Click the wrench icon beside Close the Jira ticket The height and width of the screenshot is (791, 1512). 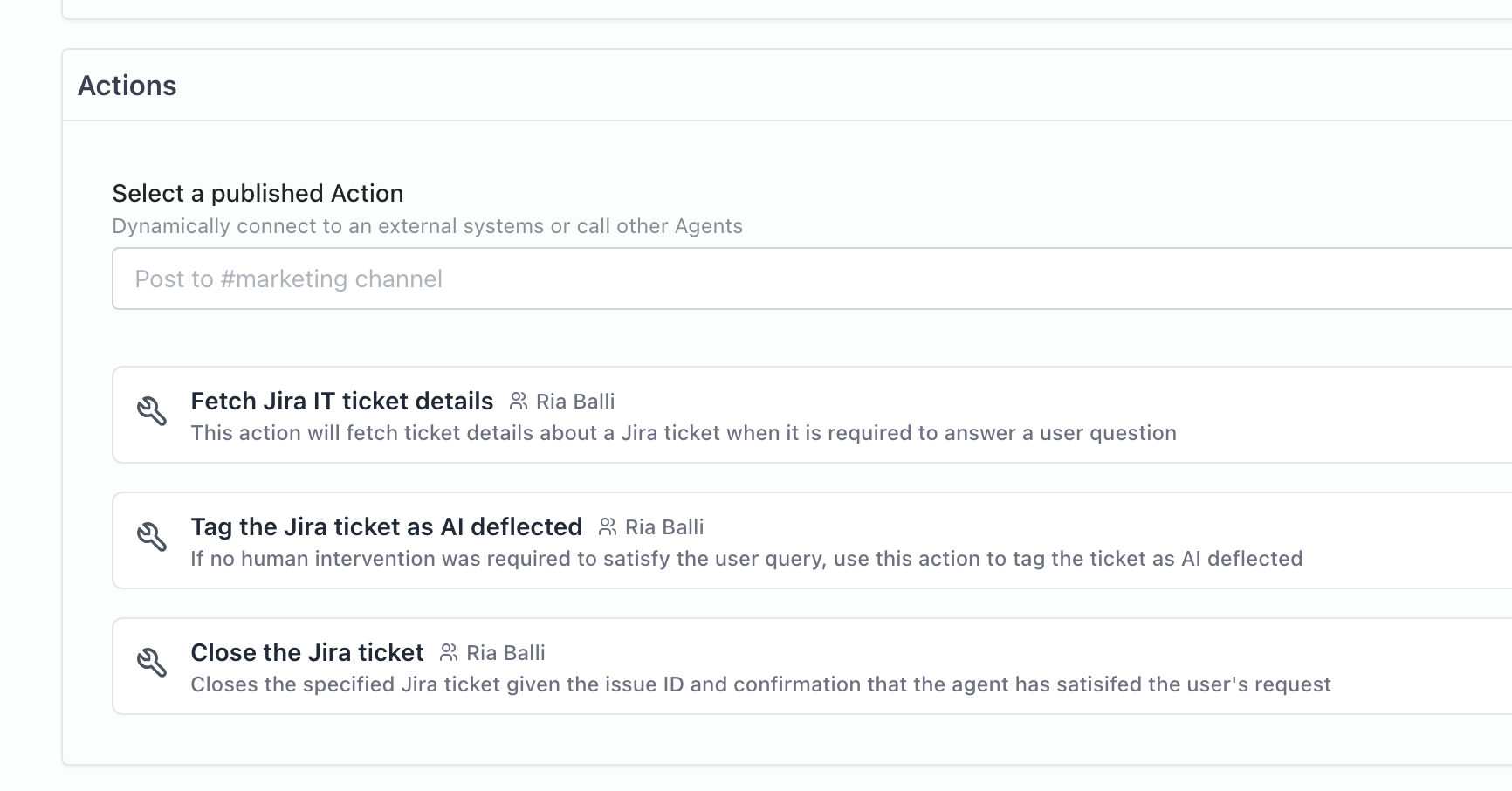click(x=152, y=662)
